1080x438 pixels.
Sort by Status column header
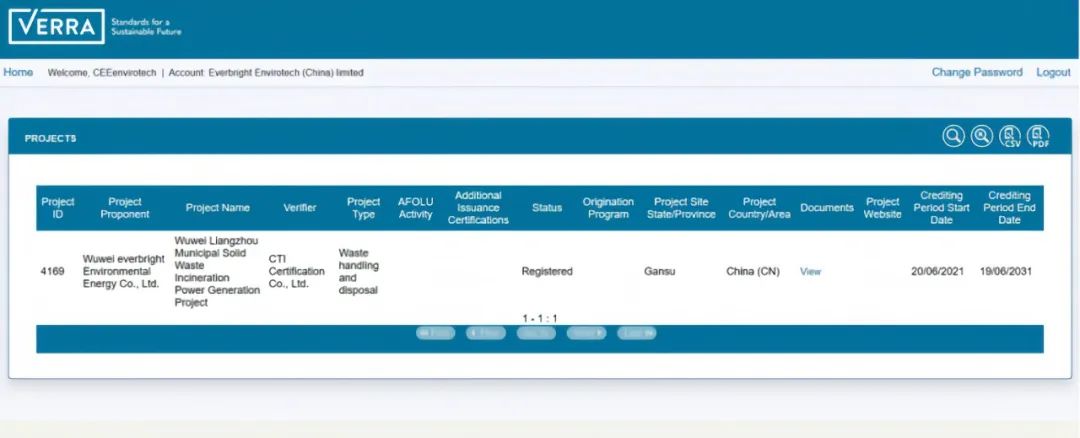click(546, 208)
